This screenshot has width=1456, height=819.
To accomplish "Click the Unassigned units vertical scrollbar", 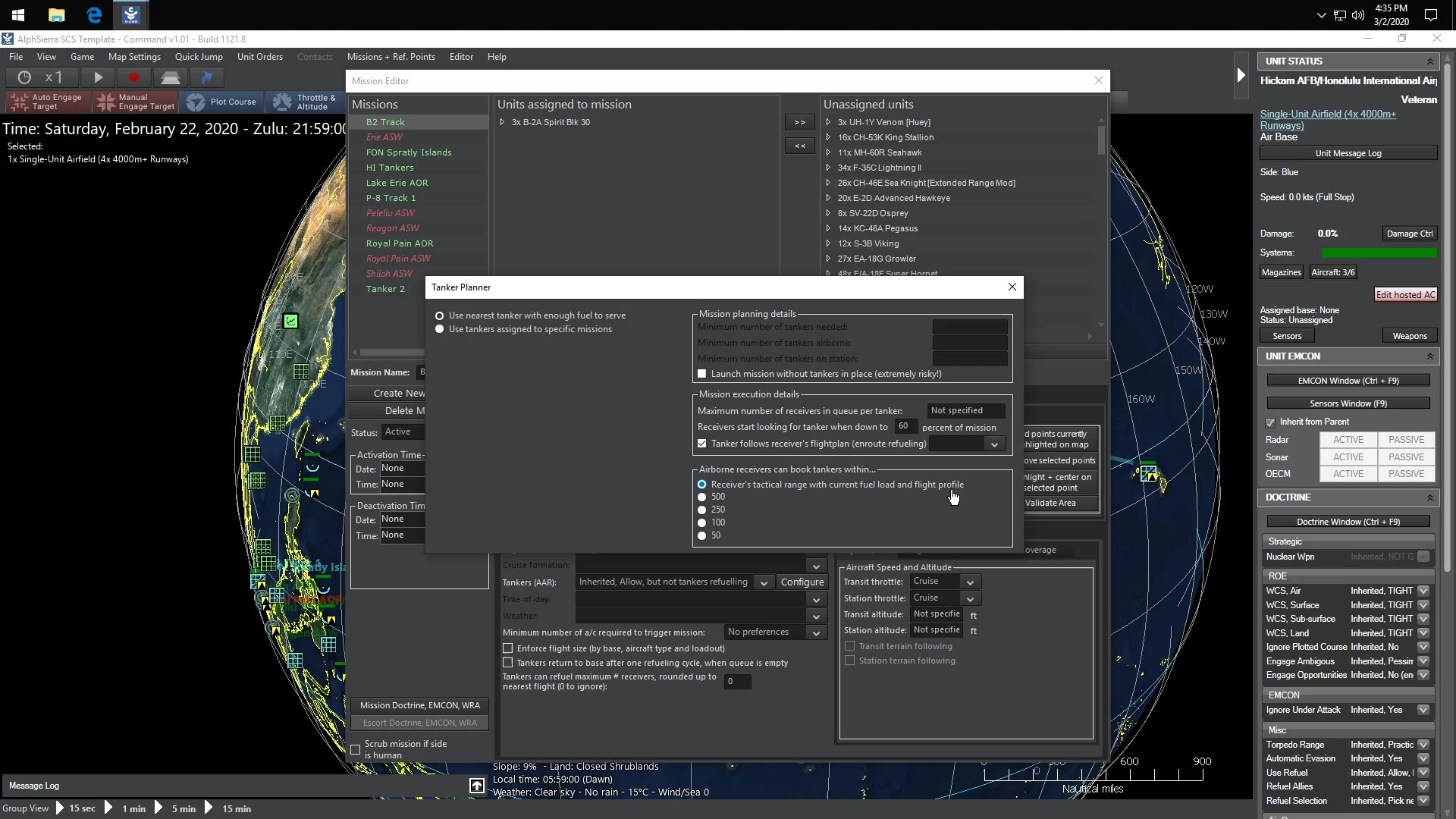I will tap(1101, 140).
